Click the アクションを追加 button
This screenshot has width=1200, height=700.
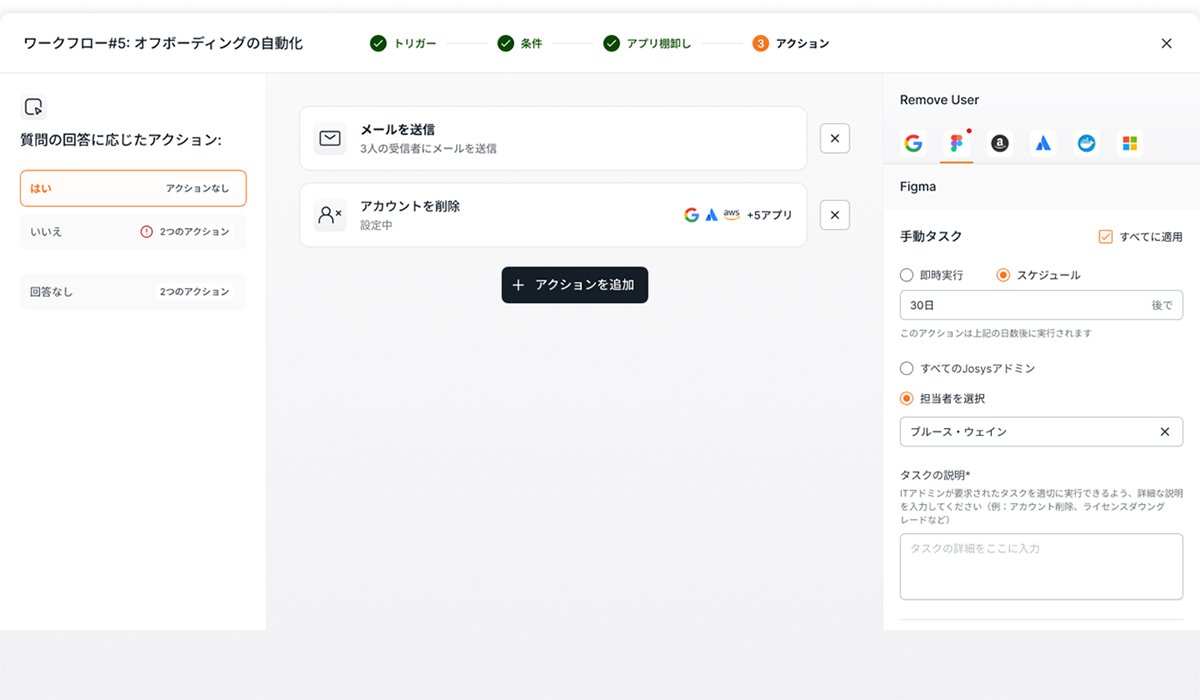pyautogui.click(x=575, y=285)
